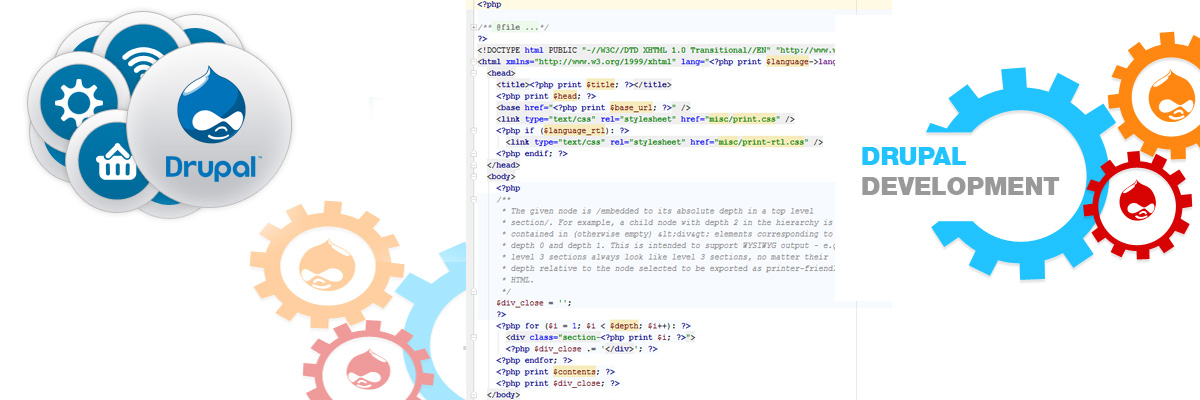Viewport: 1200px width, 400px height.
Task: Collapse the <body> tag code block
Action: [x=472, y=177]
